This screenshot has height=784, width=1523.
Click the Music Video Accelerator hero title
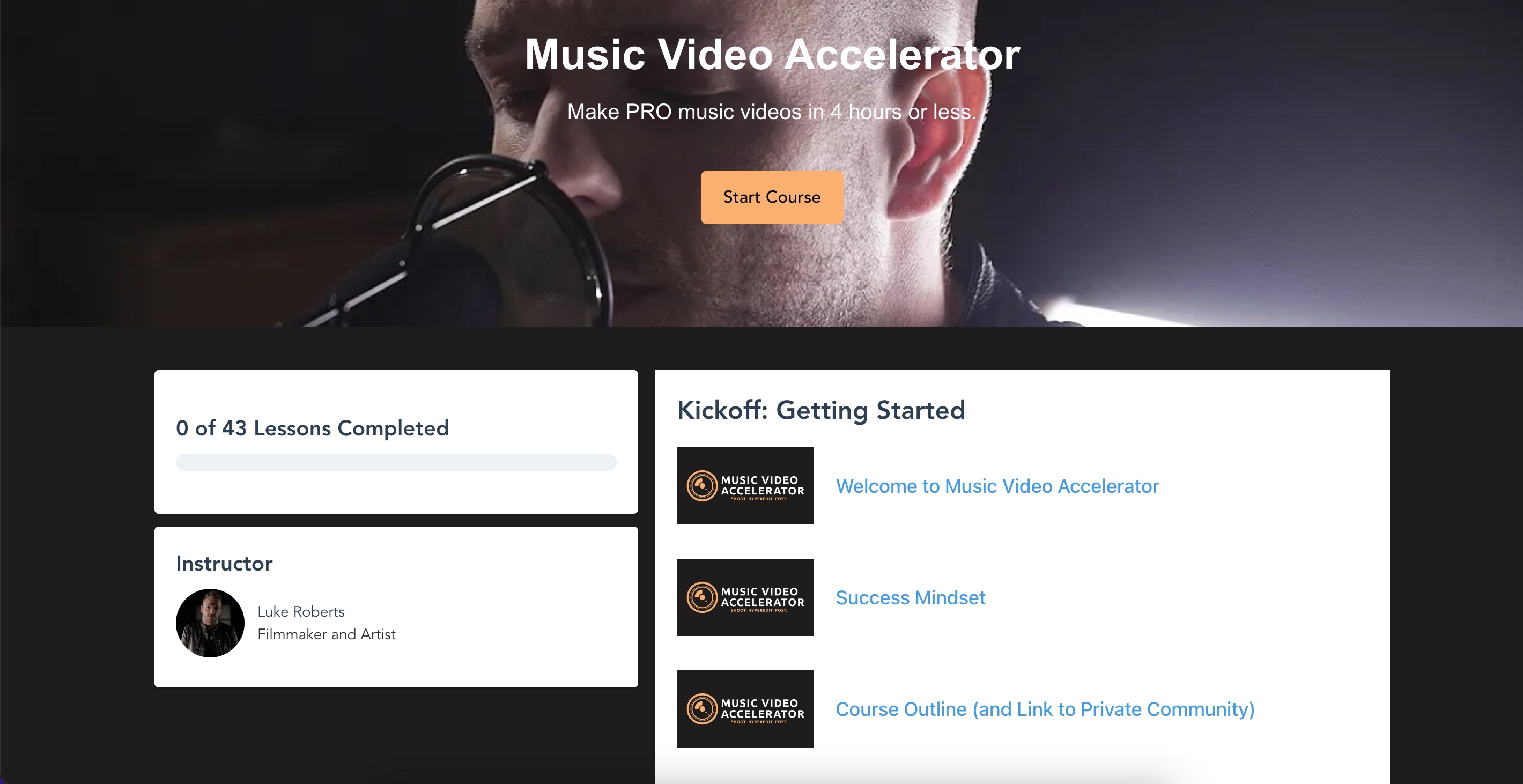(x=772, y=54)
